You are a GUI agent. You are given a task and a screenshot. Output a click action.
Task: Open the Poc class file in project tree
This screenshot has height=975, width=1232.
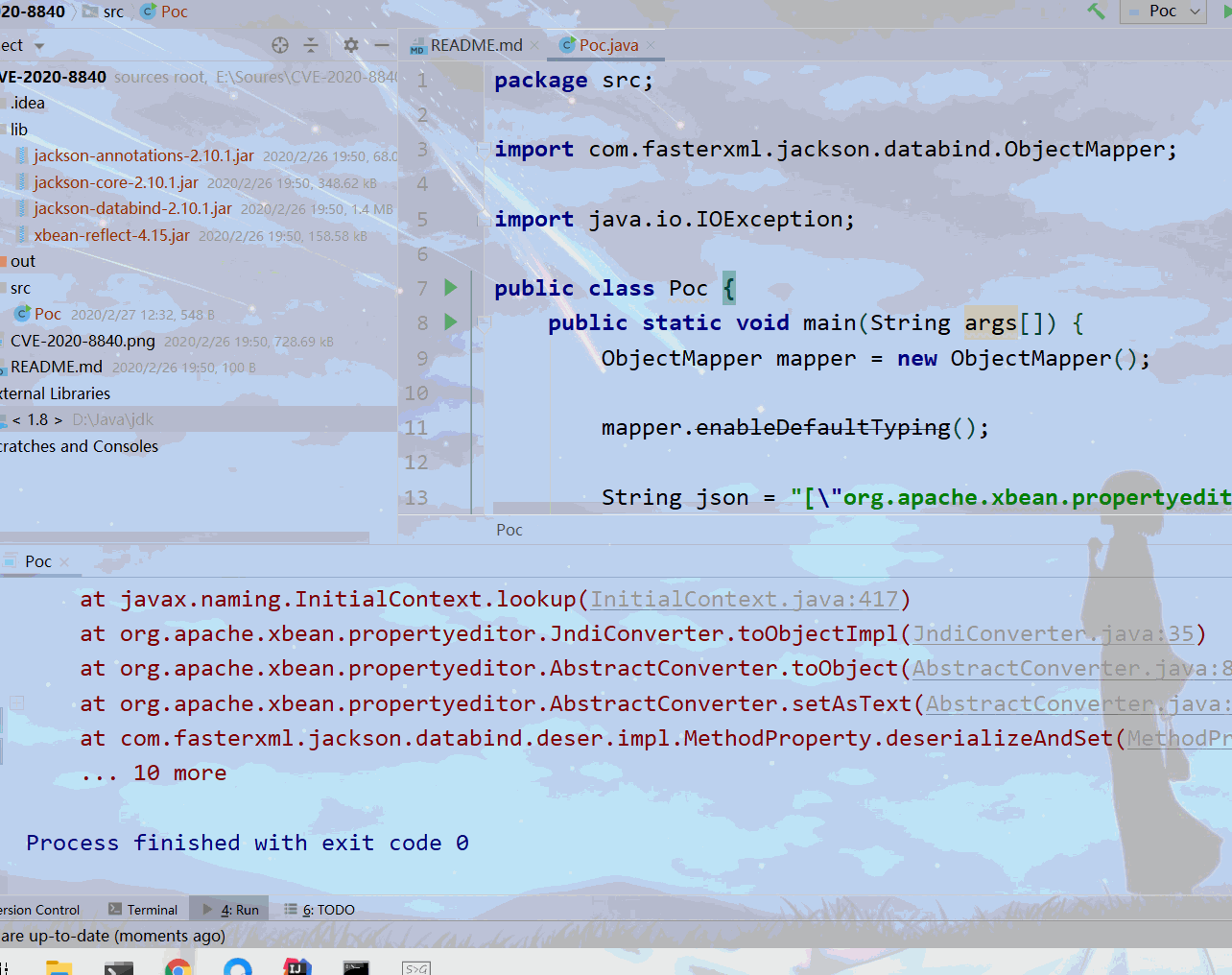48,314
